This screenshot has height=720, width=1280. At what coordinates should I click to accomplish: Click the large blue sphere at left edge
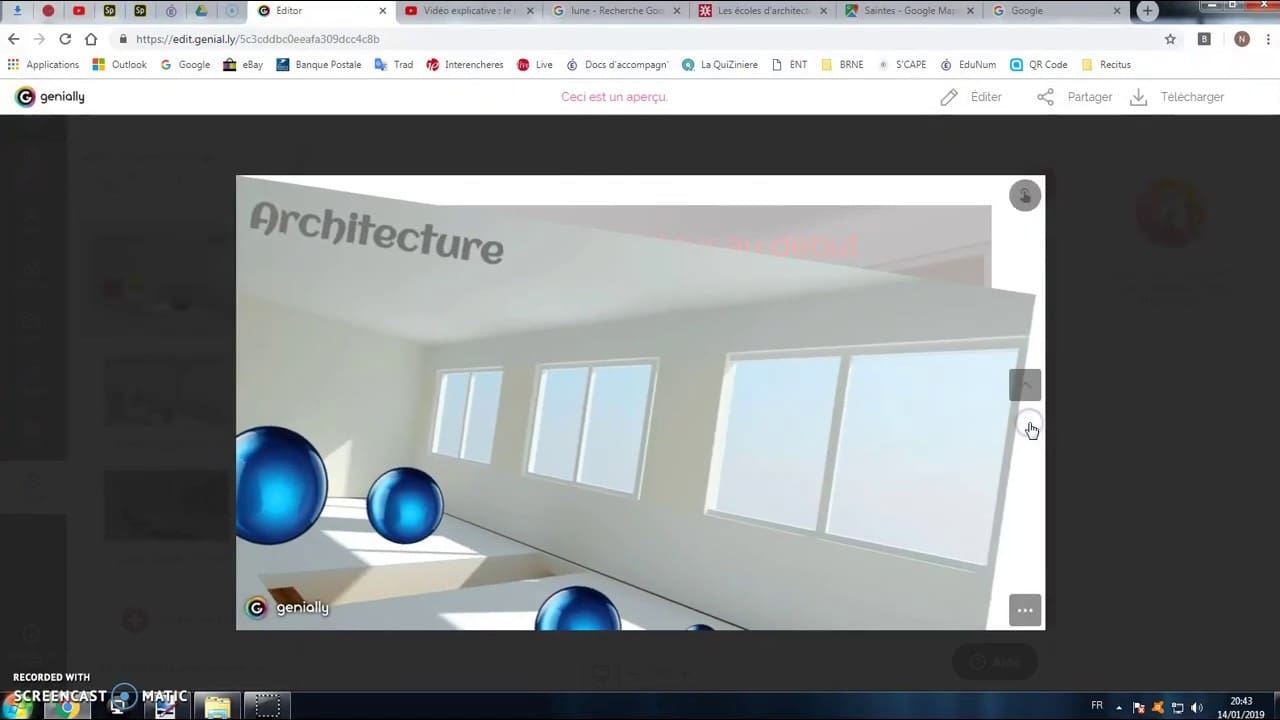pyautogui.click(x=281, y=485)
